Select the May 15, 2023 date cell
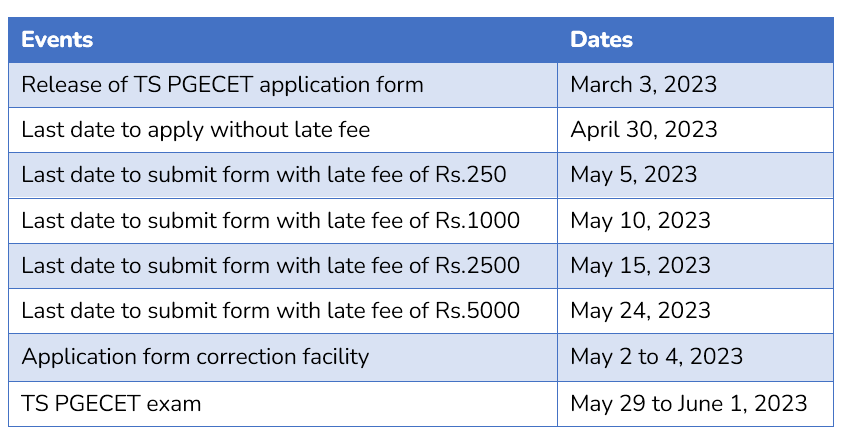Image resolution: width=844 pixels, height=446 pixels. point(695,266)
